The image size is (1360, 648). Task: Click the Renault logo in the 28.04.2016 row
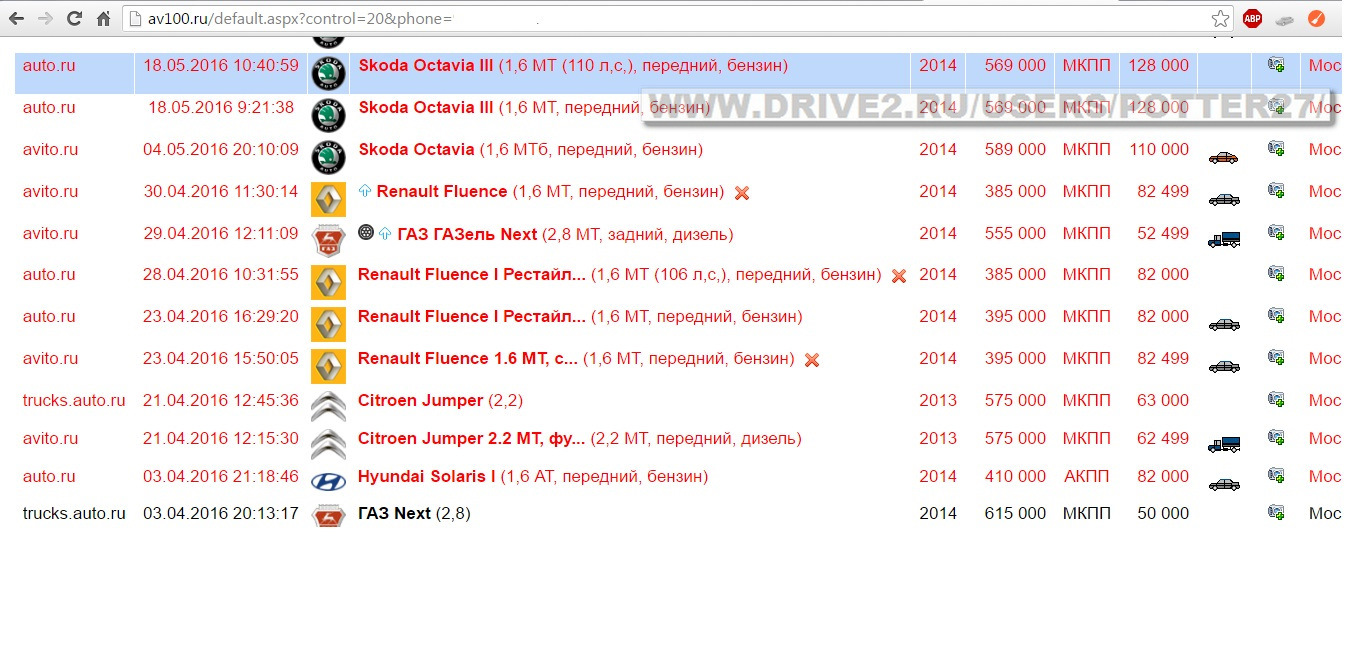click(x=329, y=282)
